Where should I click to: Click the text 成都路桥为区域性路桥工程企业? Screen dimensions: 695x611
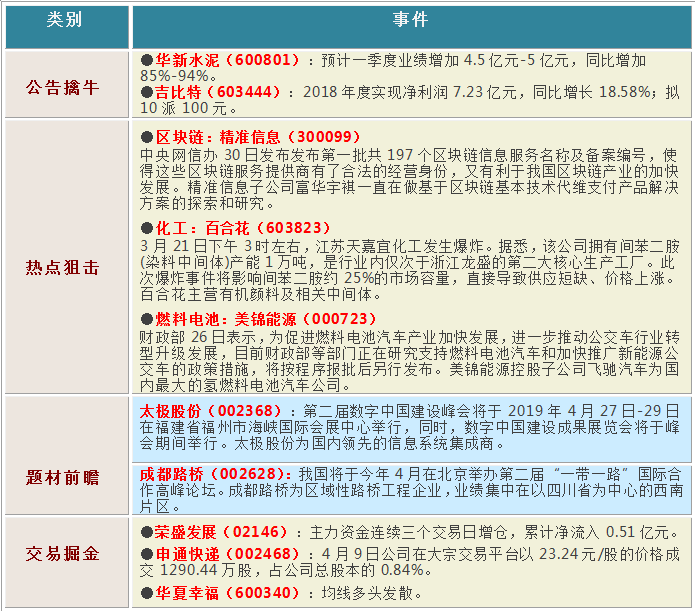(335, 490)
